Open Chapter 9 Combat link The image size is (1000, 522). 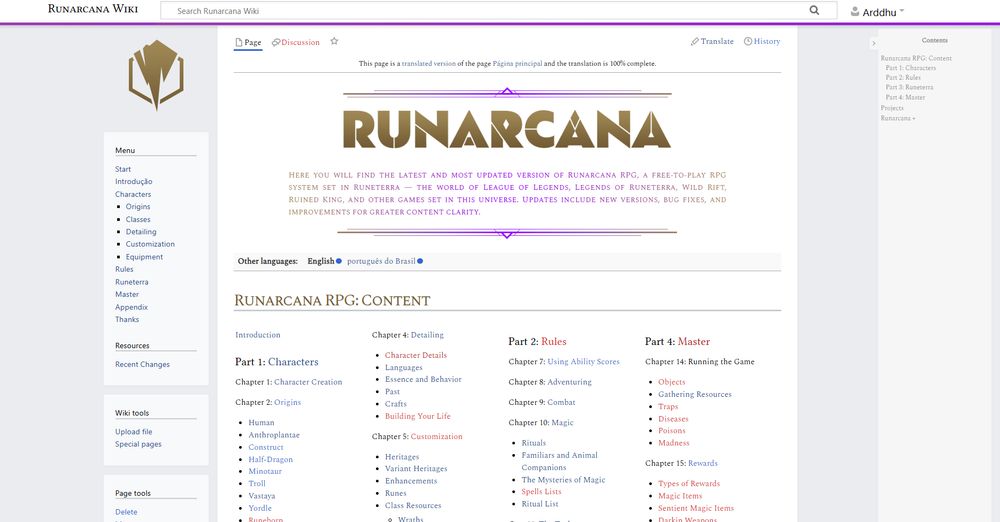[561, 403]
